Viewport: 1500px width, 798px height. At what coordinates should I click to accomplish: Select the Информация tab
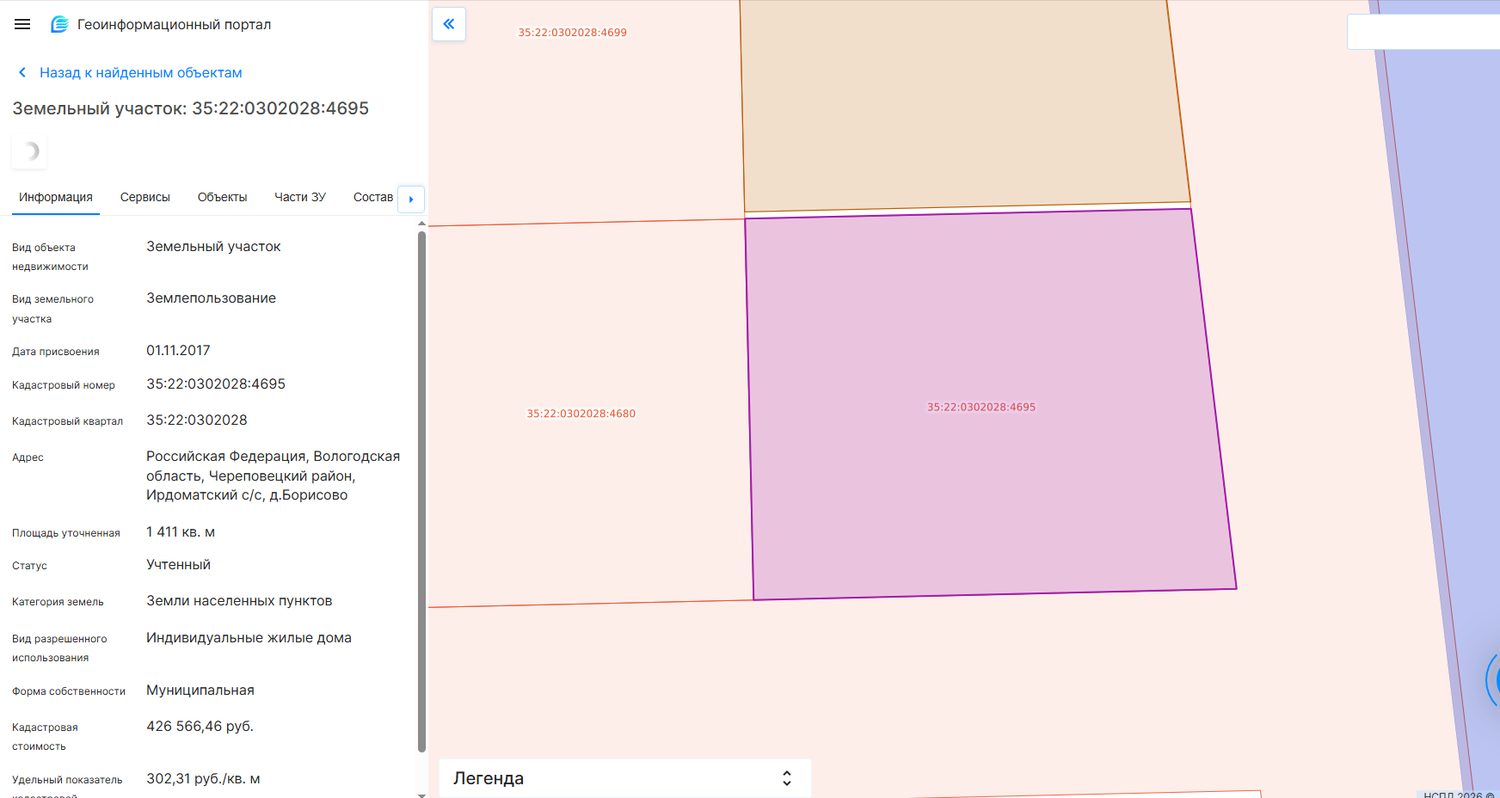(56, 197)
